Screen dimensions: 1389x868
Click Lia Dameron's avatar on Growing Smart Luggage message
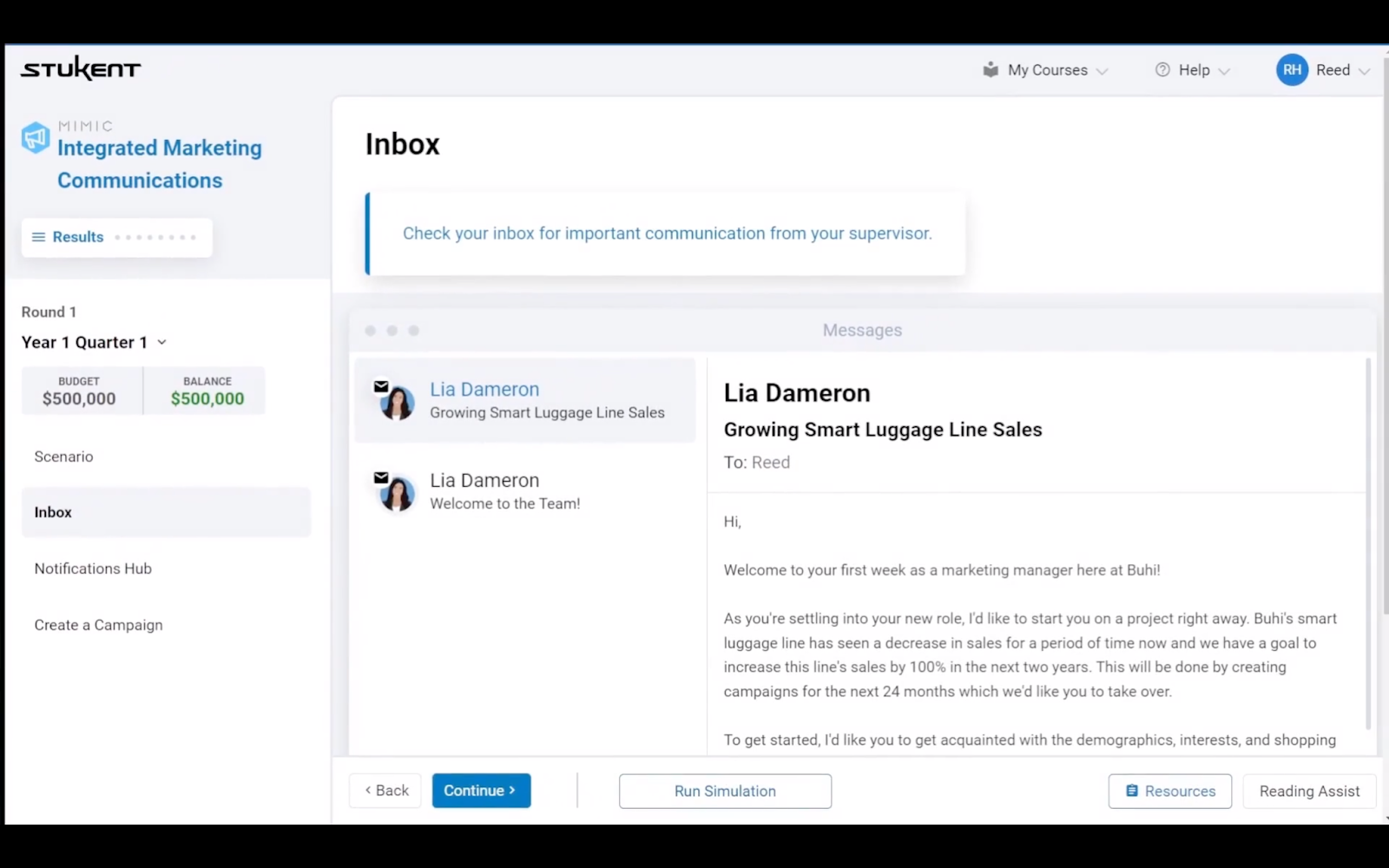click(x=398, y=404)
